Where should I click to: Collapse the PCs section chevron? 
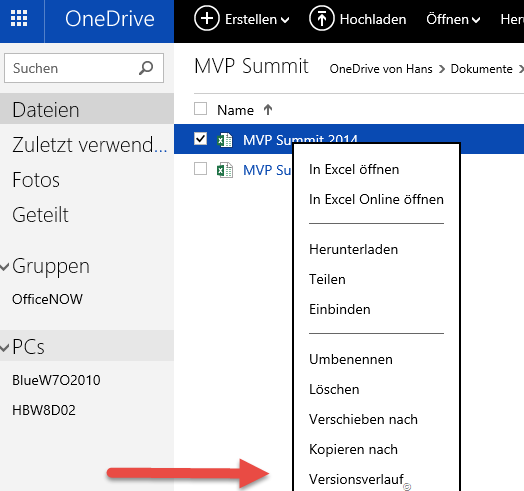5,348
